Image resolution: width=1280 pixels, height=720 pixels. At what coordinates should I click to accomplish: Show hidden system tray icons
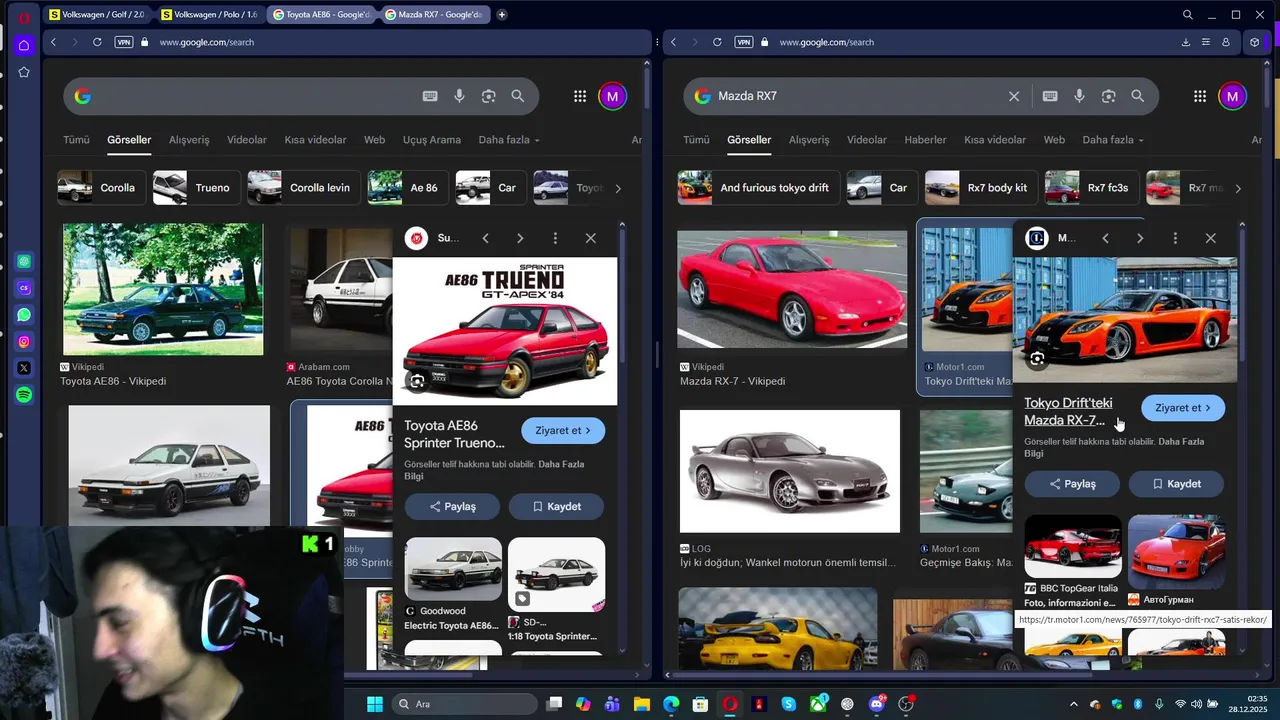[x=1075, y=704]
